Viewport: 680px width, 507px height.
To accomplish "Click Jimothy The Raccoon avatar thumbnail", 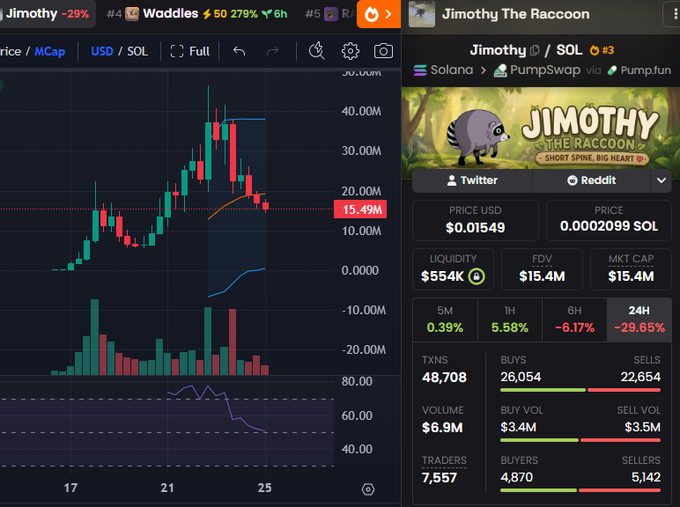I will (422, 14).
